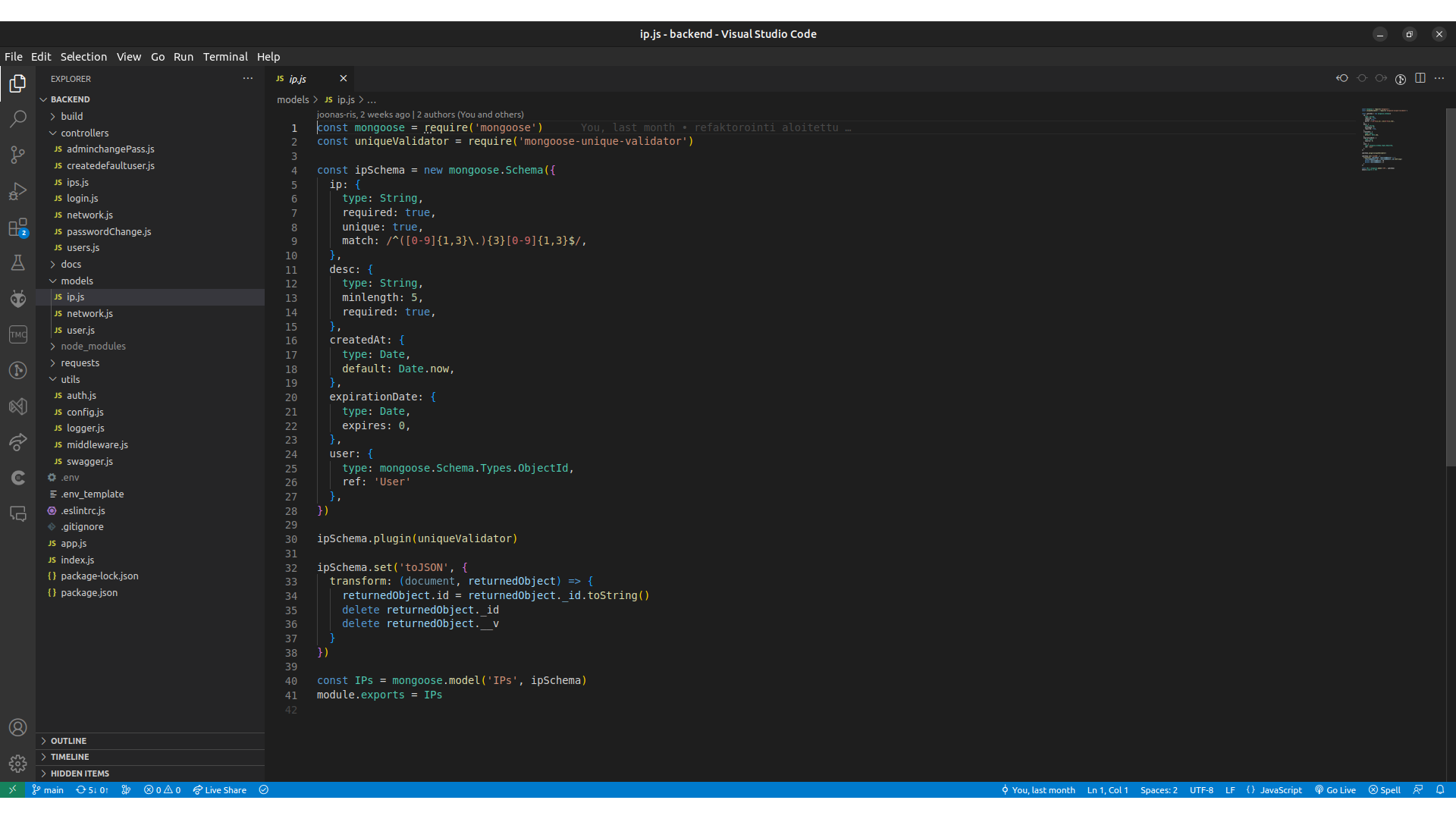Screen dimensions: 1456x819
Task: Open the Manage gear icon
Action: [x=17, y=764]
